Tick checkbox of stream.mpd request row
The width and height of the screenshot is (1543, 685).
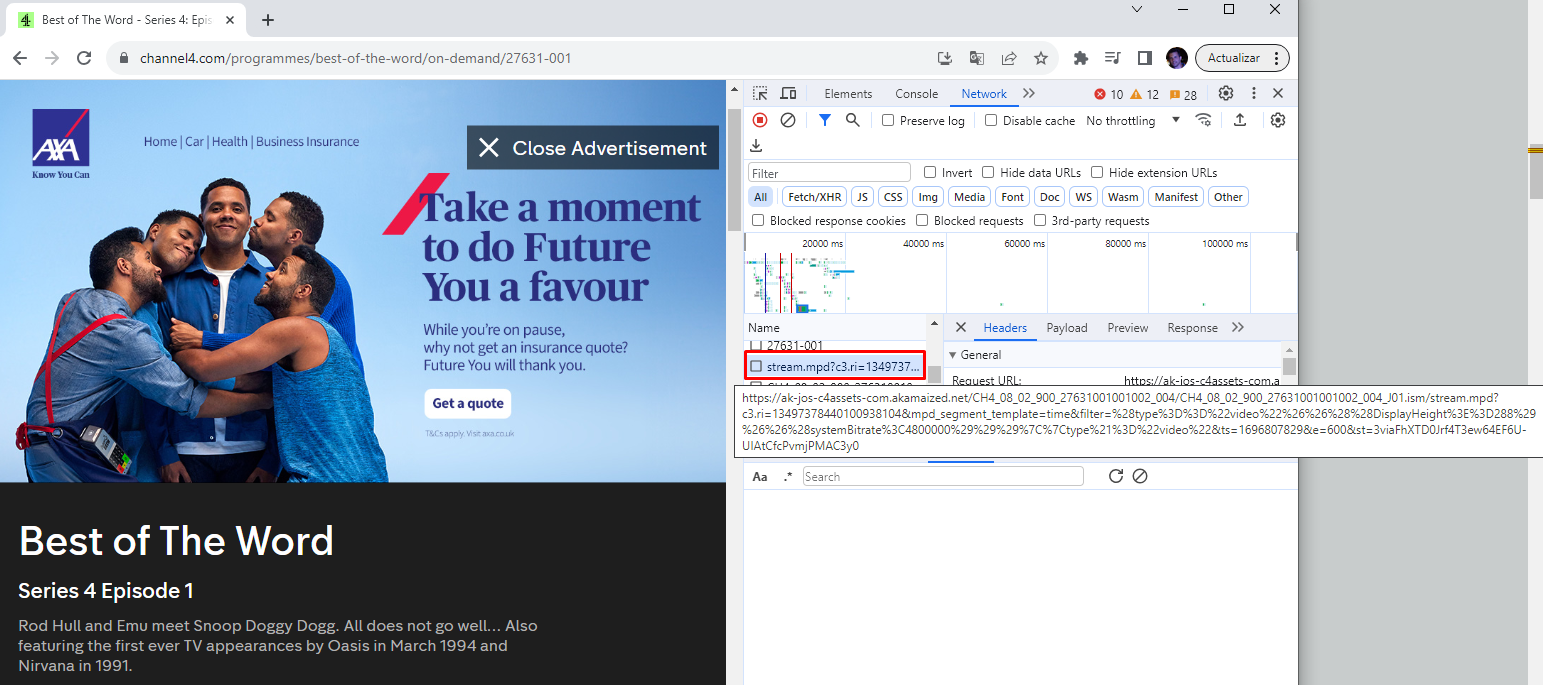click(x=757, y=367)
